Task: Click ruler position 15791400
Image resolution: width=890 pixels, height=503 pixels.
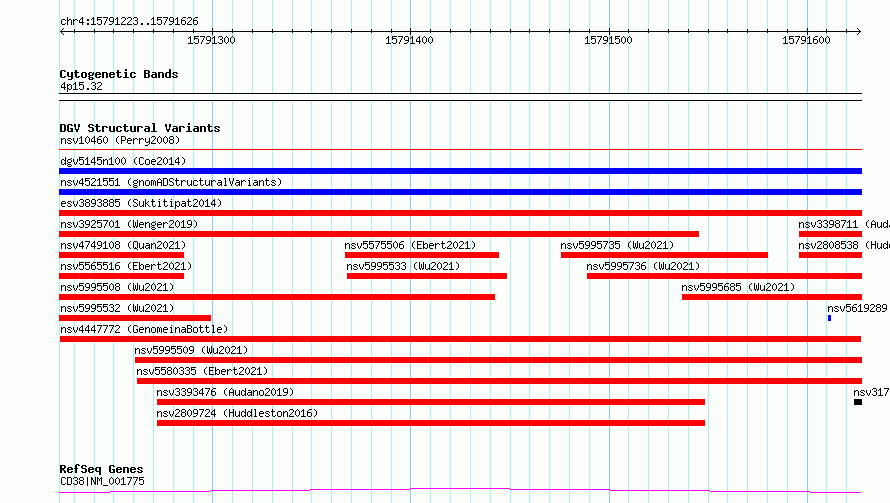Action: click(409, 40)
